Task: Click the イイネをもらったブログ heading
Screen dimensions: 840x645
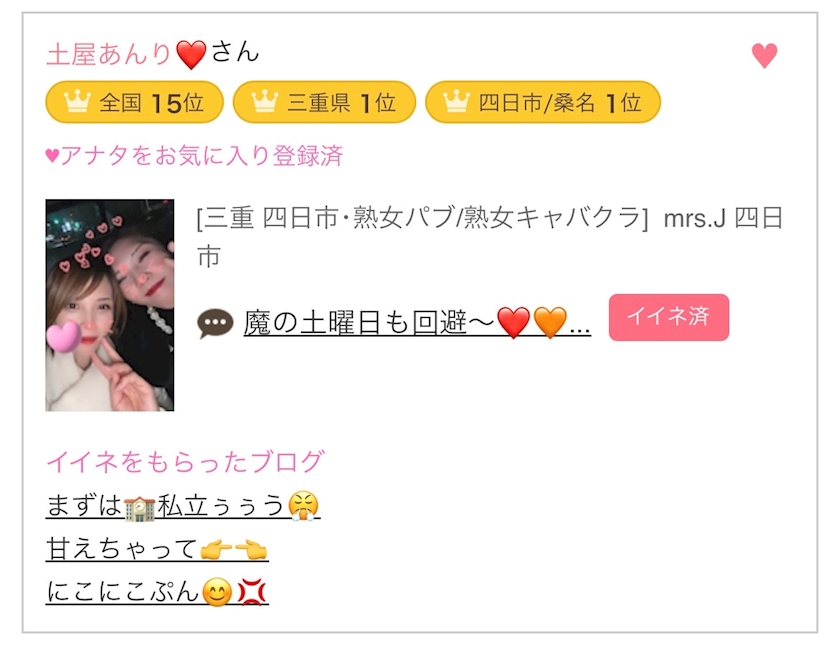Action: tap(185, 462)
